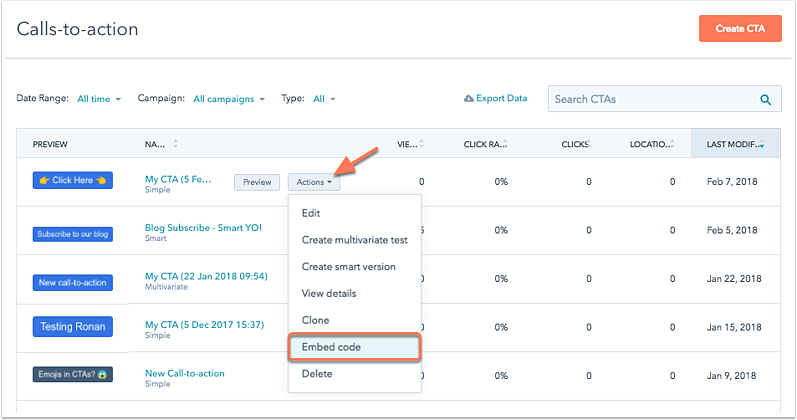Open the Date Range All time dropdown
Viewport: 797px width, 420px height.
(99, 99)
